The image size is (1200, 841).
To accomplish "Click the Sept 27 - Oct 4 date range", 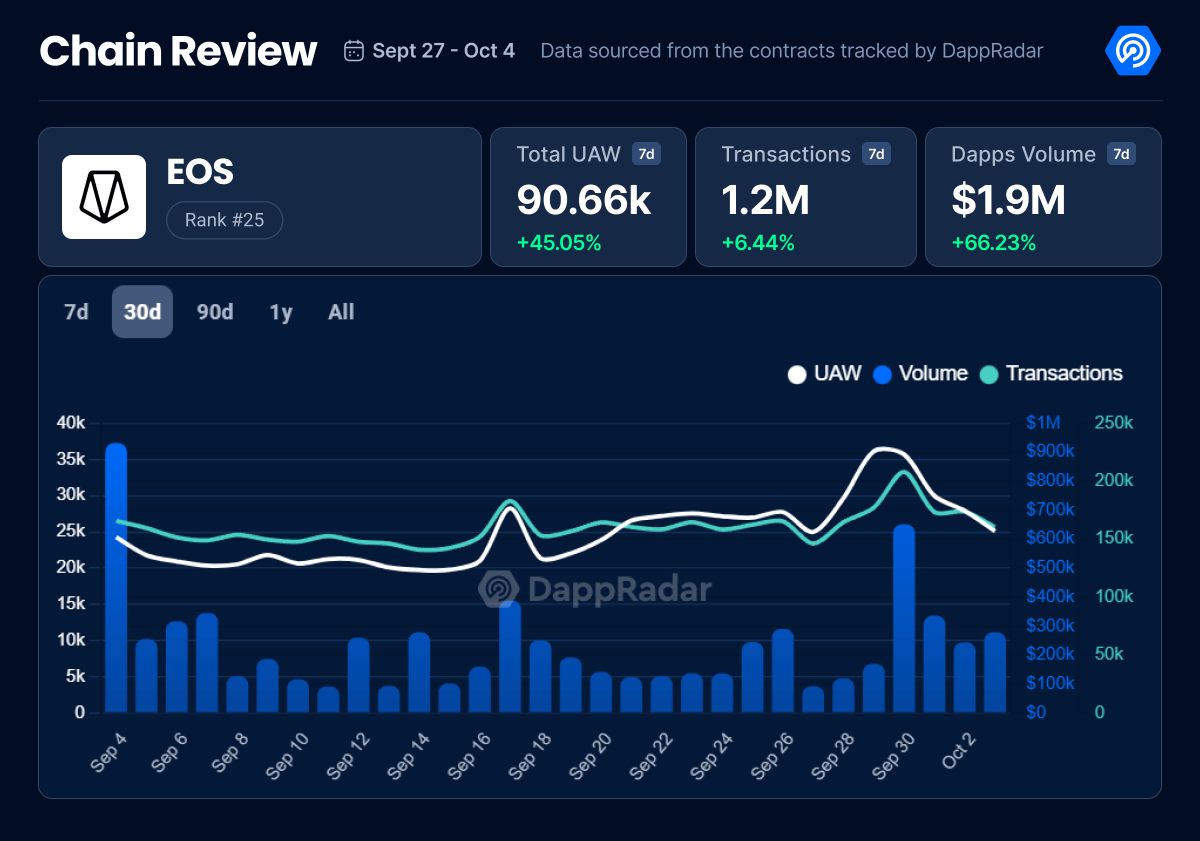I will (444, 50).
